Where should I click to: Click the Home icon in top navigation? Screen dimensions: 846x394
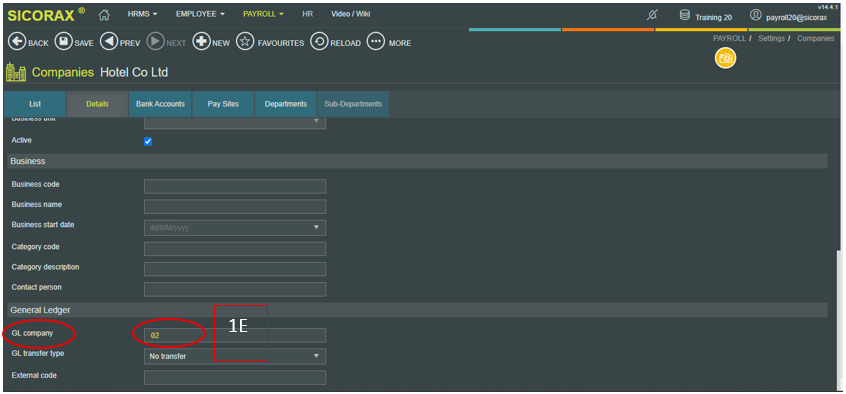104,15
